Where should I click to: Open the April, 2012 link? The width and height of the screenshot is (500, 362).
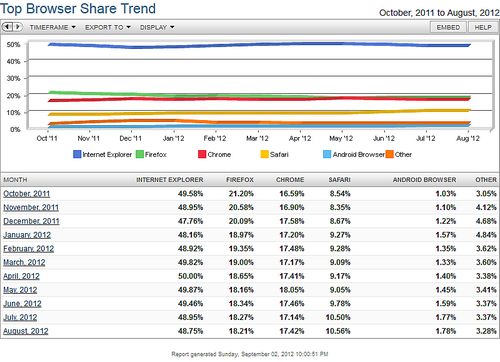pyautogui.click(x=21, y=276)
